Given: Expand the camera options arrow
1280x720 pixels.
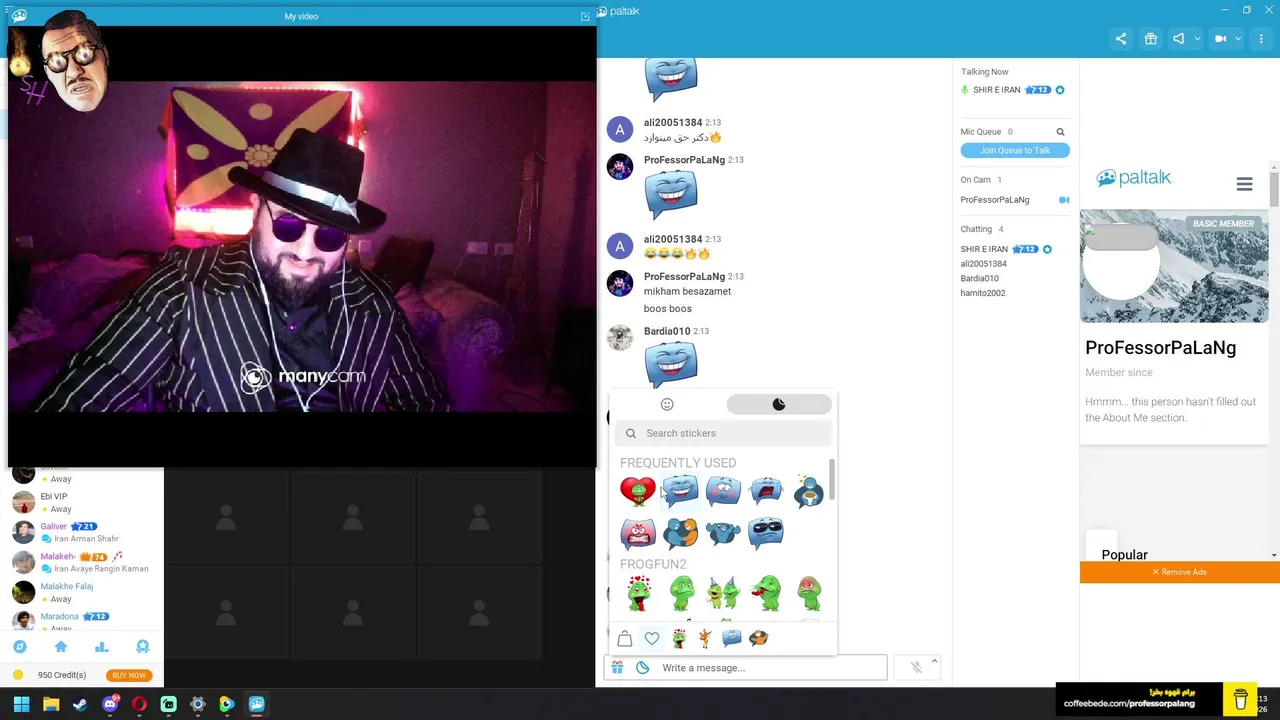Looking at the screenshot, I should [x=1238, y=39].
